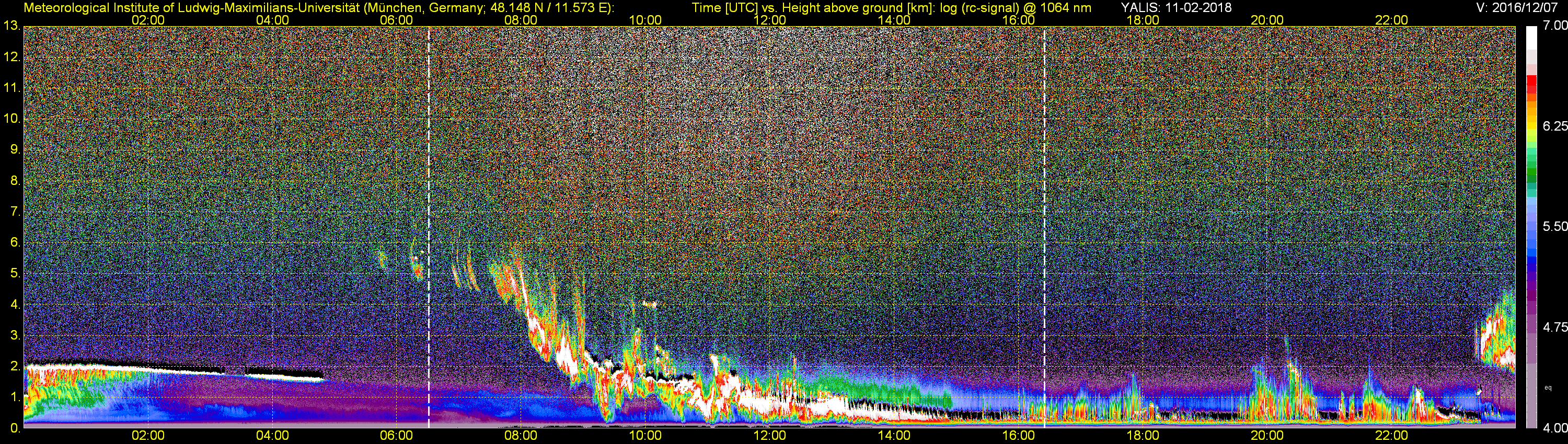
Task: Click the 20:00 label on the bottom time axis
Action: point(1267,436)
